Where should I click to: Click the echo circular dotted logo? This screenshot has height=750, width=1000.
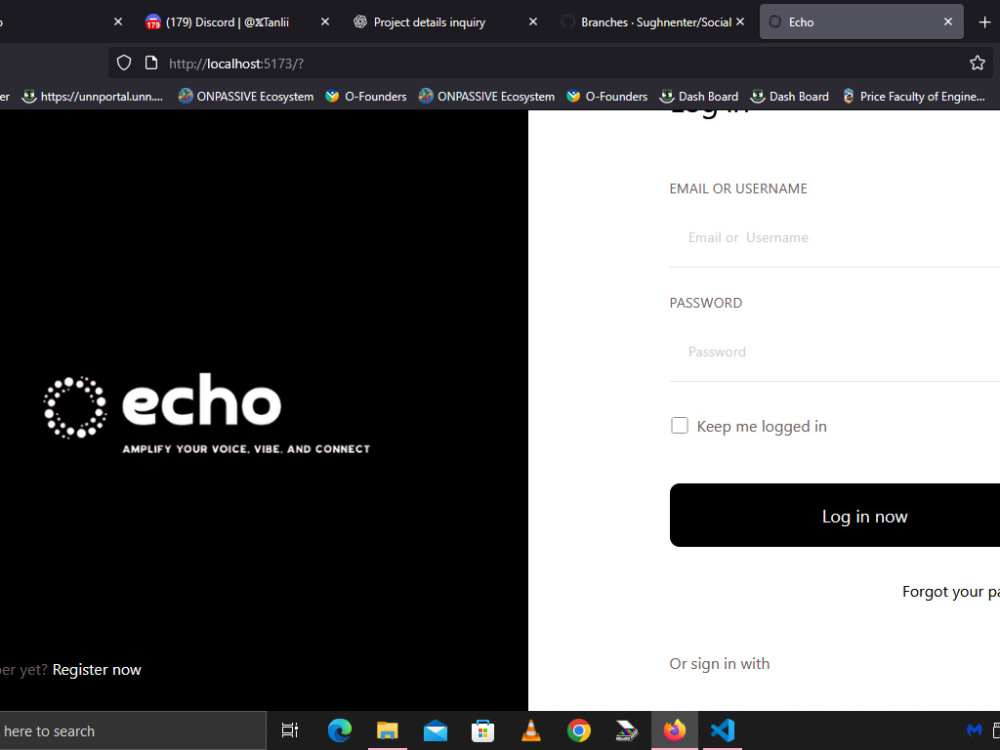[x=75, y=407]
